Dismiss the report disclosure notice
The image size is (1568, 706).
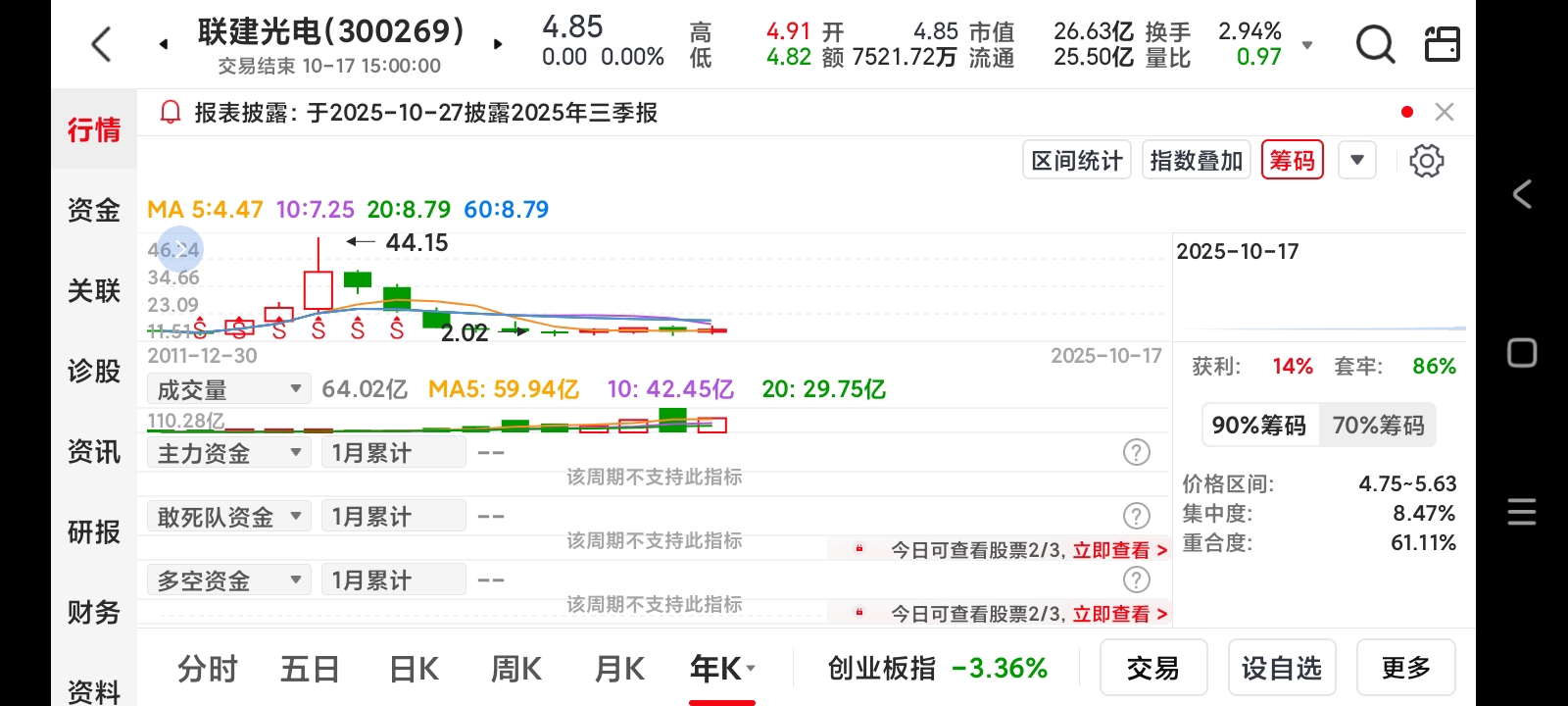pyautogui.click(x=1444, y=112)
